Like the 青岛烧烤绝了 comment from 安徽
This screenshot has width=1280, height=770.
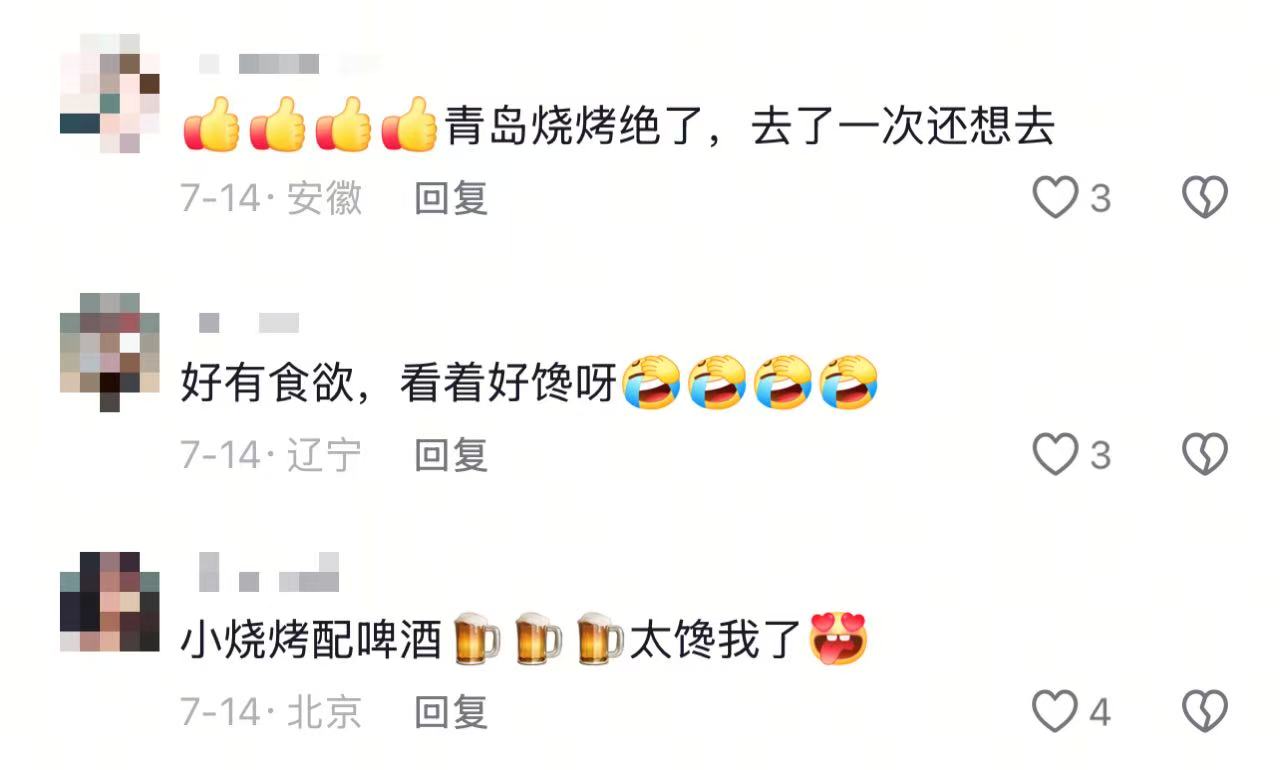click(1055, 198)
